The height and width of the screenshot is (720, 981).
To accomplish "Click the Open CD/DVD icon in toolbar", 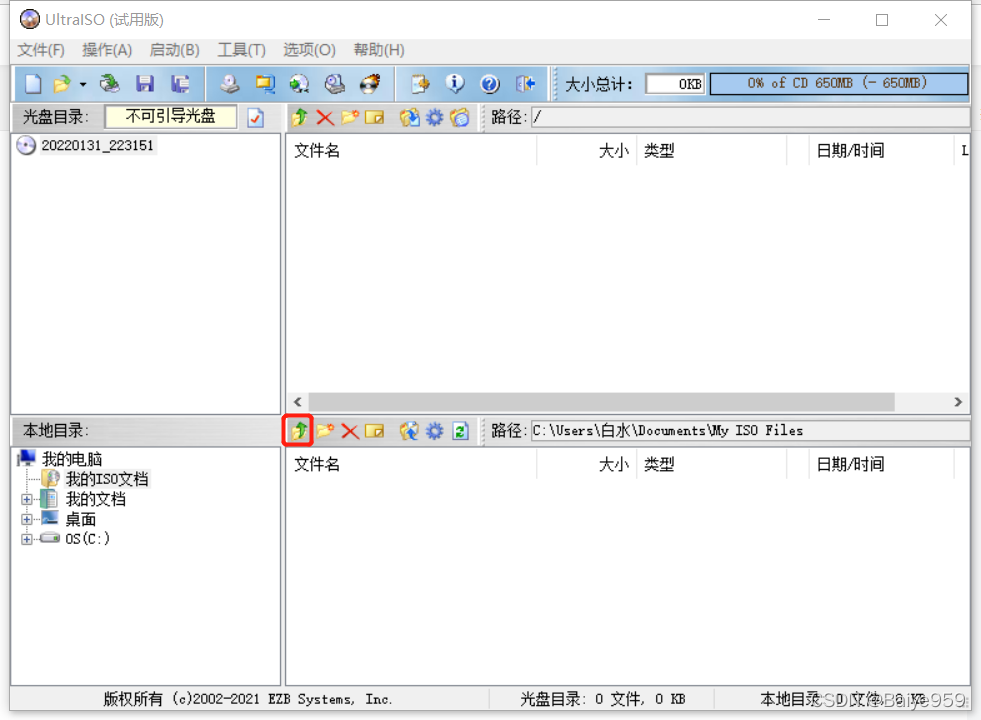I will (x=109, y=83).
